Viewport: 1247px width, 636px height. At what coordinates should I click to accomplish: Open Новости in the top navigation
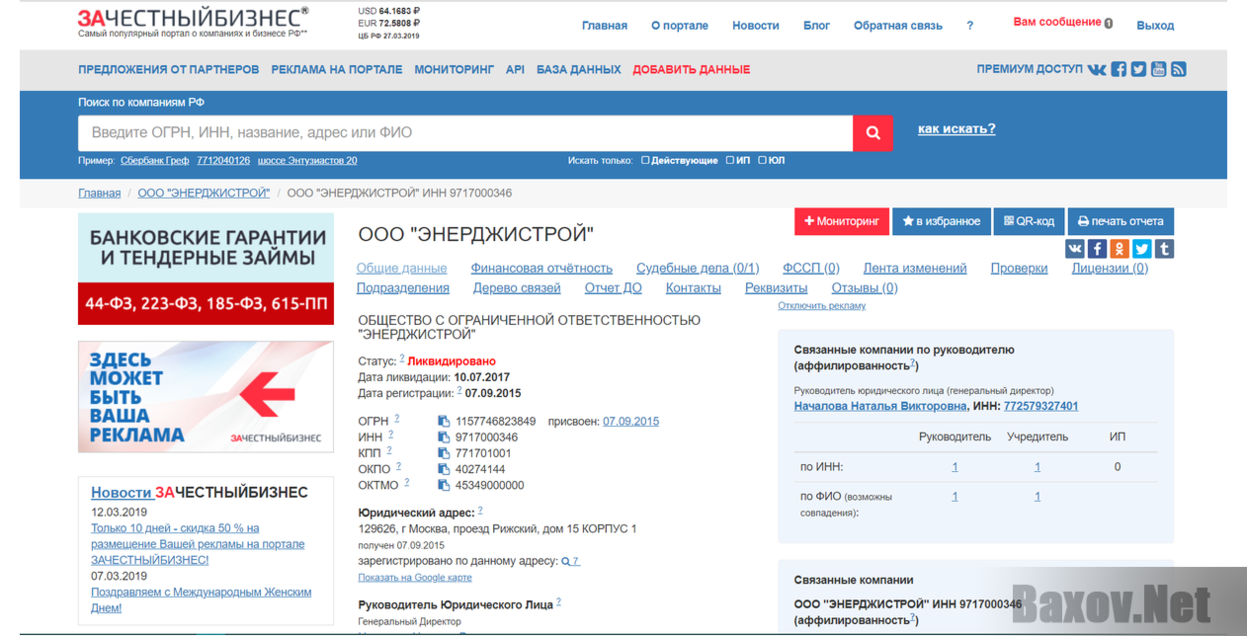point(756,26)
